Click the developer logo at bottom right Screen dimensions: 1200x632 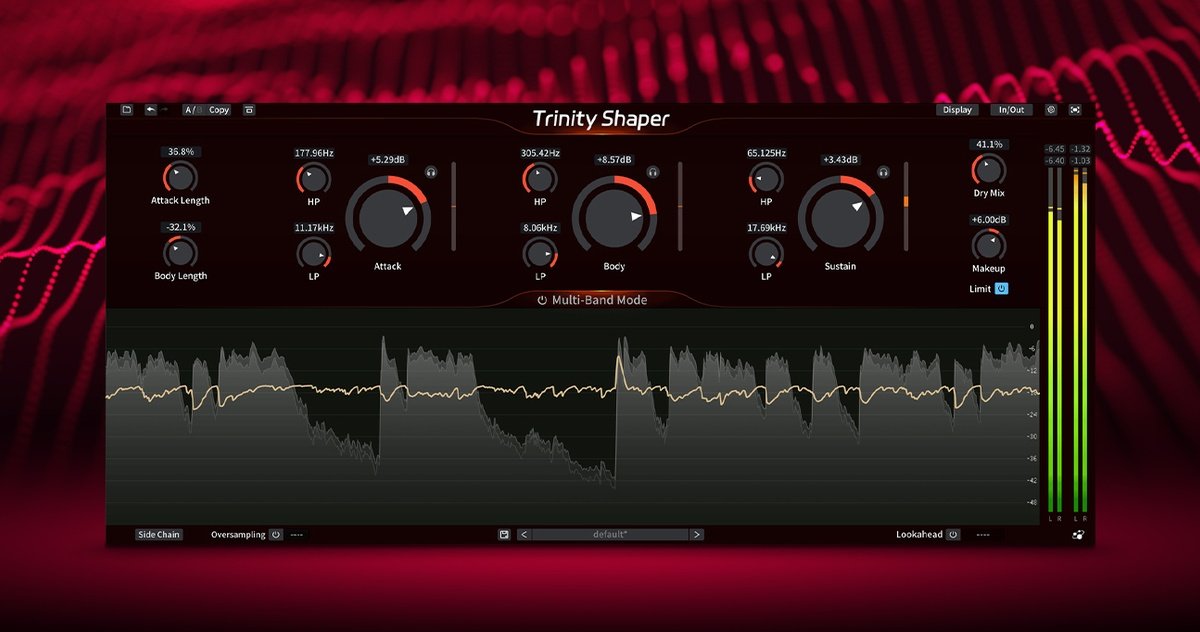point(1076,534)
